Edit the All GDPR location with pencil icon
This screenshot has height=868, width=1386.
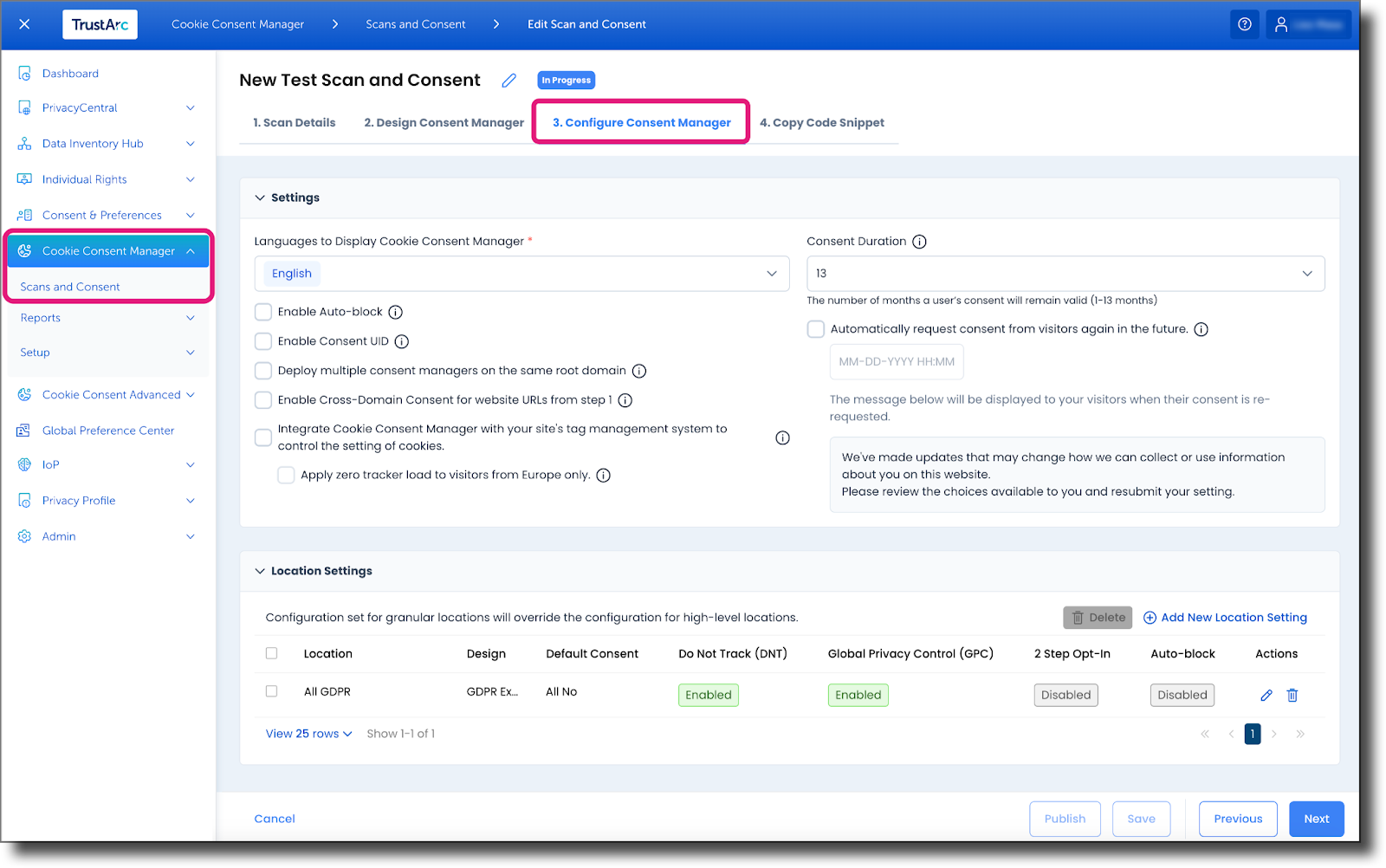1266,695
